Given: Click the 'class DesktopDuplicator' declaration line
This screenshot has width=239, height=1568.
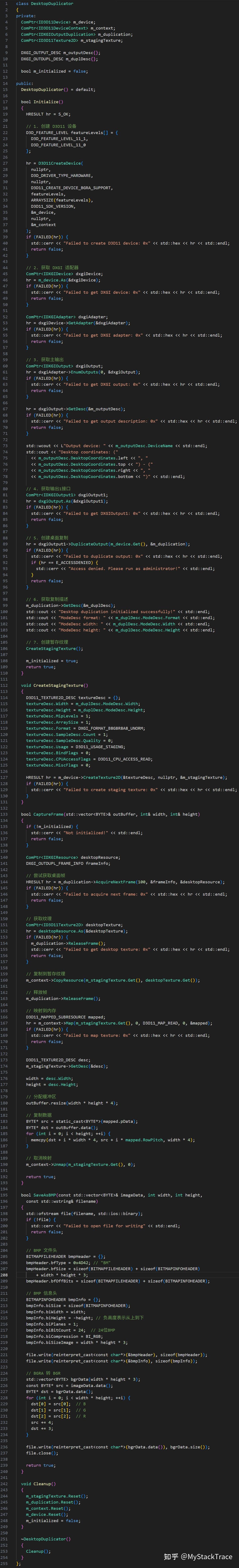Looking at the screenshot, I should click(44, 4).
